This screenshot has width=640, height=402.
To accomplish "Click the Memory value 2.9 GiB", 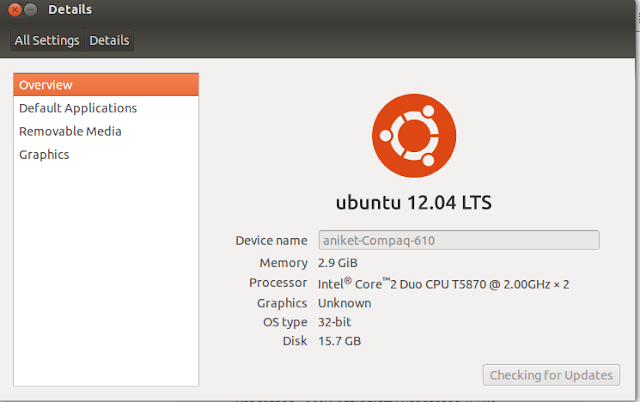I will 338,263.
